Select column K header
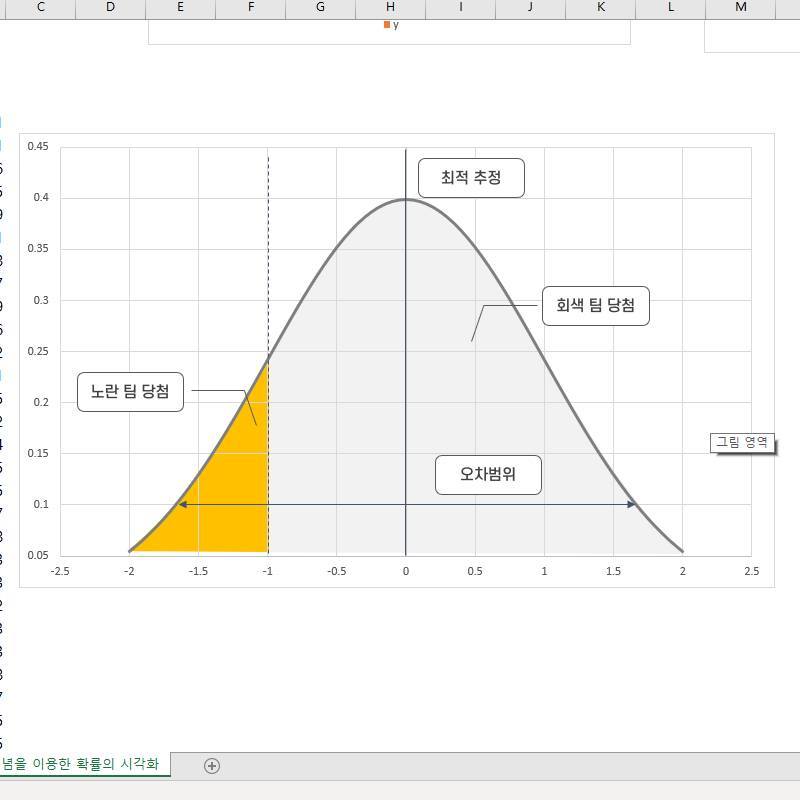The height and width of the screenshot is (800, 800). coord(601,9)
